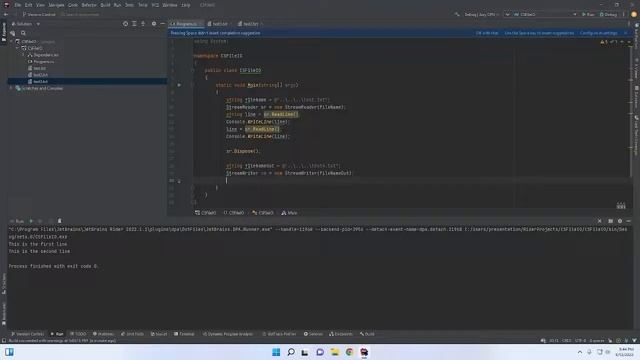Viewport: 640px width, 360px height.
Task: Open the Unit Tests tool window tab
Action: tap(132, 334)
